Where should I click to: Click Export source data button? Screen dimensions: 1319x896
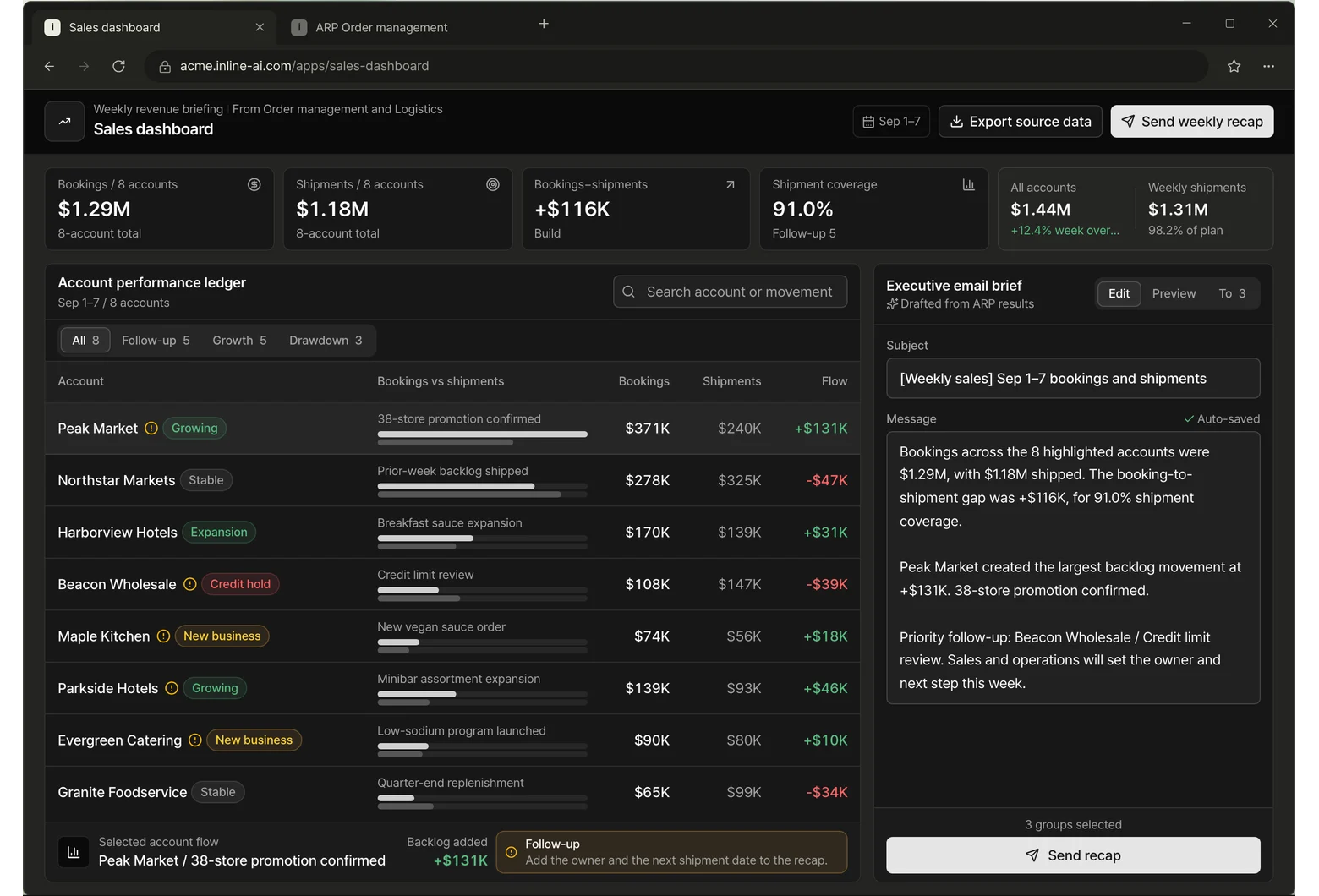pyautogui.click(x=1020, y=122)
